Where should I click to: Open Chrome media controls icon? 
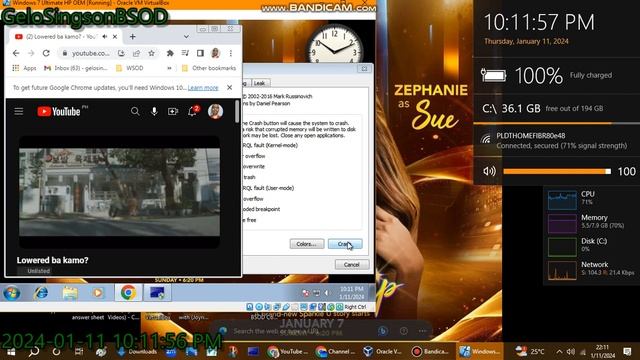(x=185, y=53)
